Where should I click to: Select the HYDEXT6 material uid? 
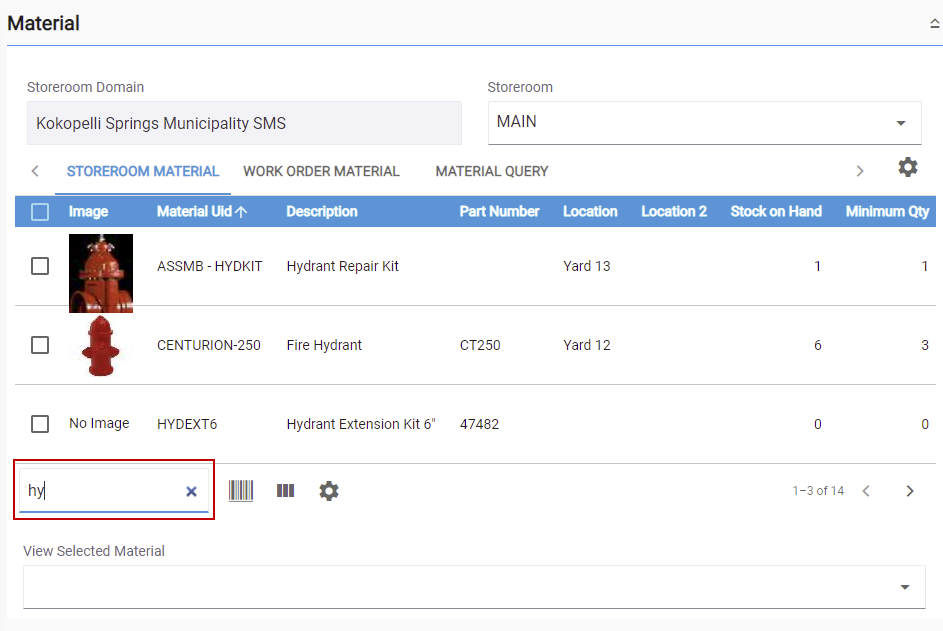[187, 424]
